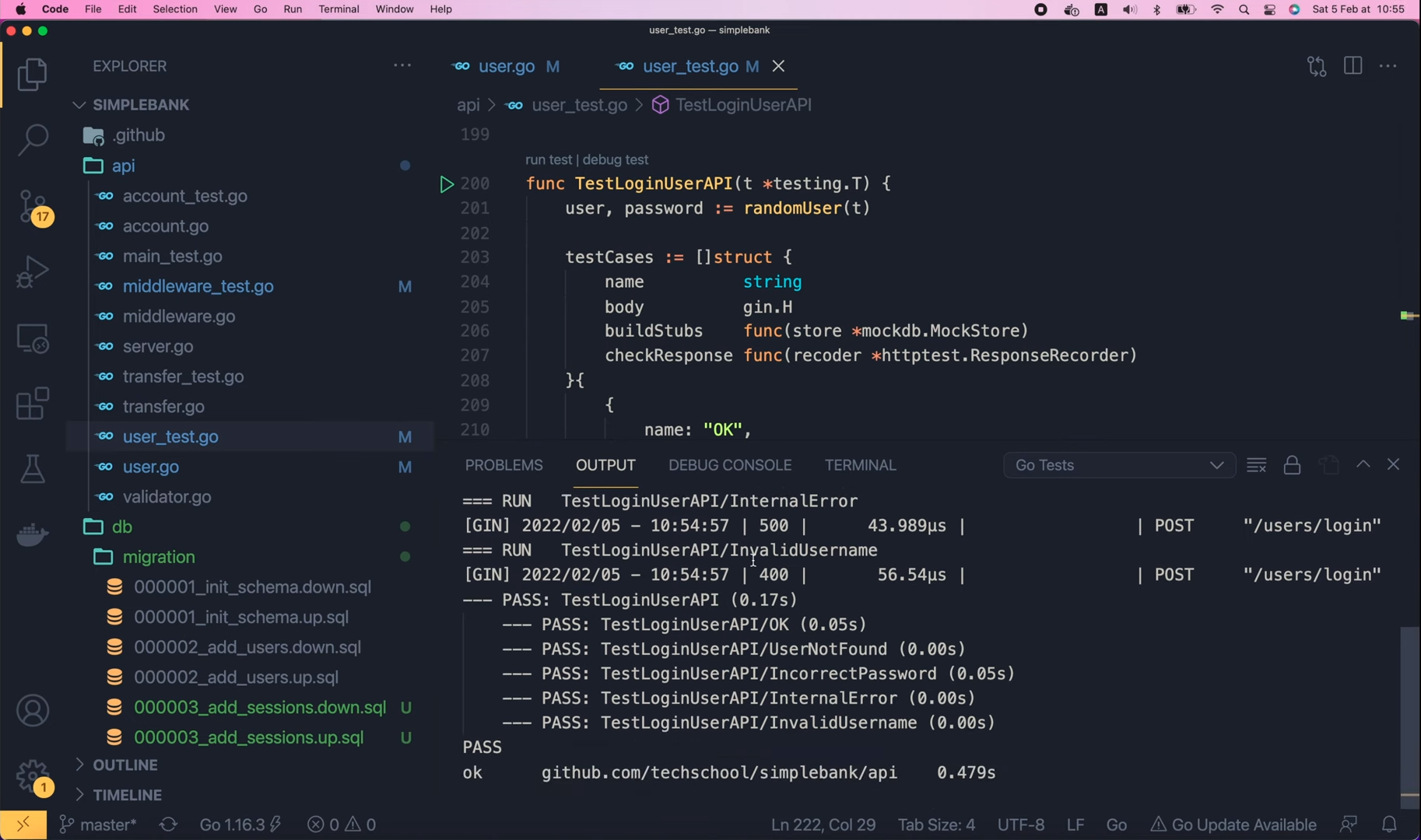The image size is (1421, 840).
Task: Close the bottom panel
Action: pyautogui.click(x=1394, y=464)
